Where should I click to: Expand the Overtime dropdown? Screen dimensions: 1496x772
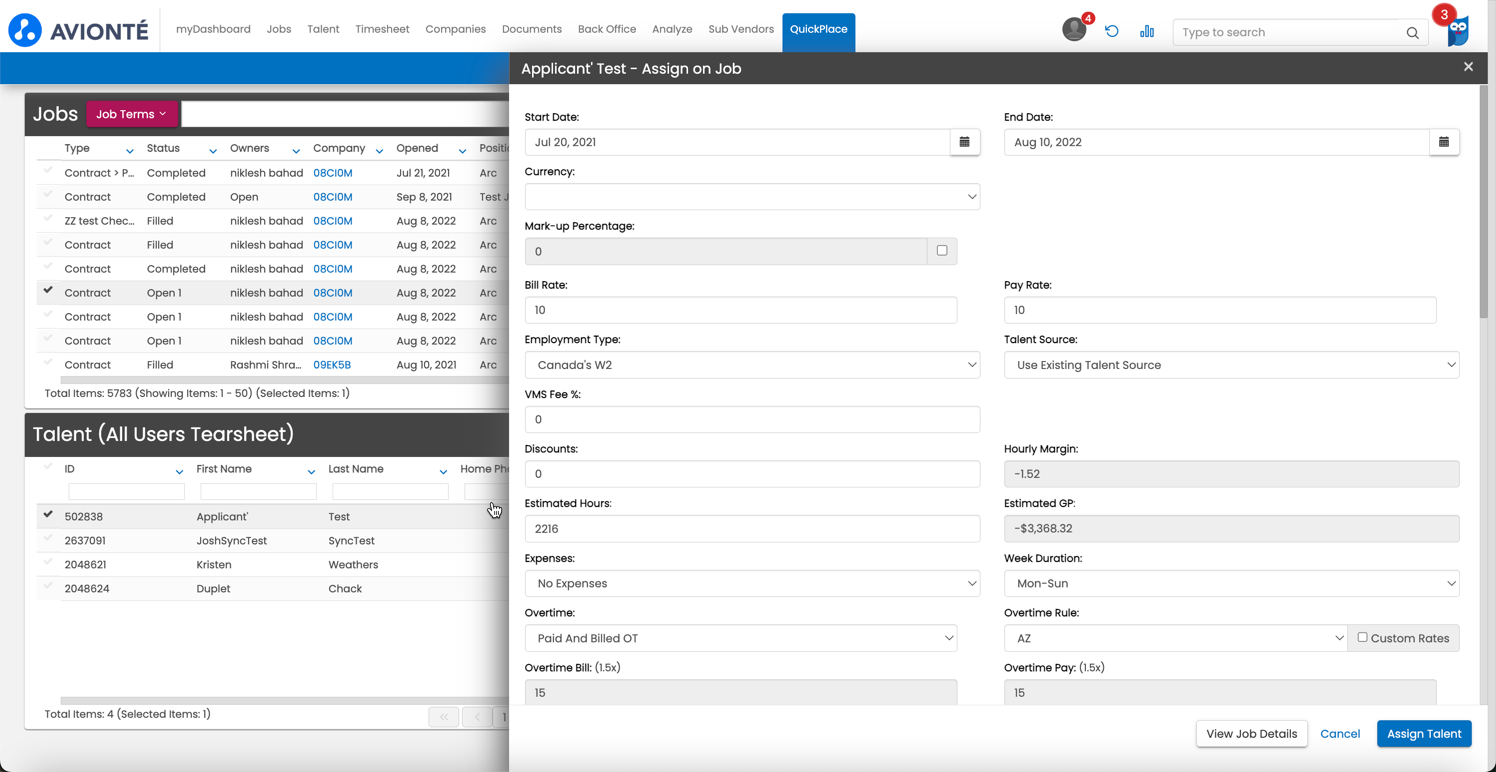click(741, 638)
